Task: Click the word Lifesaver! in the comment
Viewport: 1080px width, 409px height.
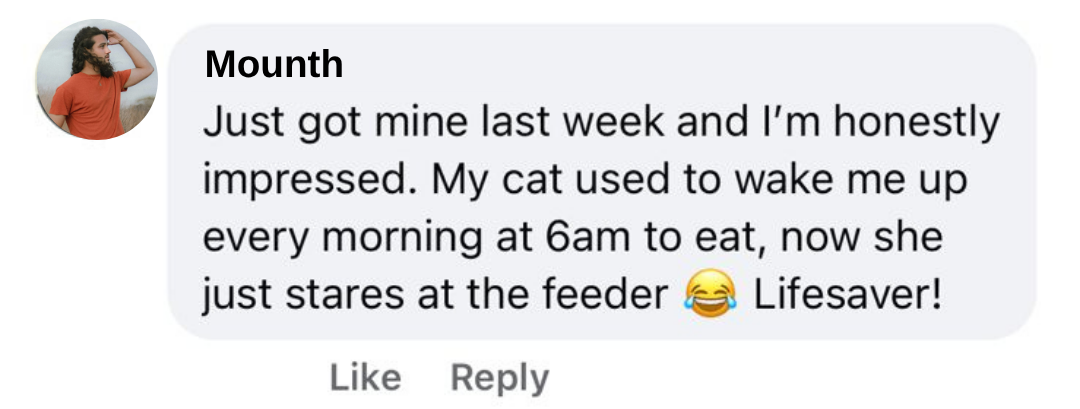Action: point(847,296)
